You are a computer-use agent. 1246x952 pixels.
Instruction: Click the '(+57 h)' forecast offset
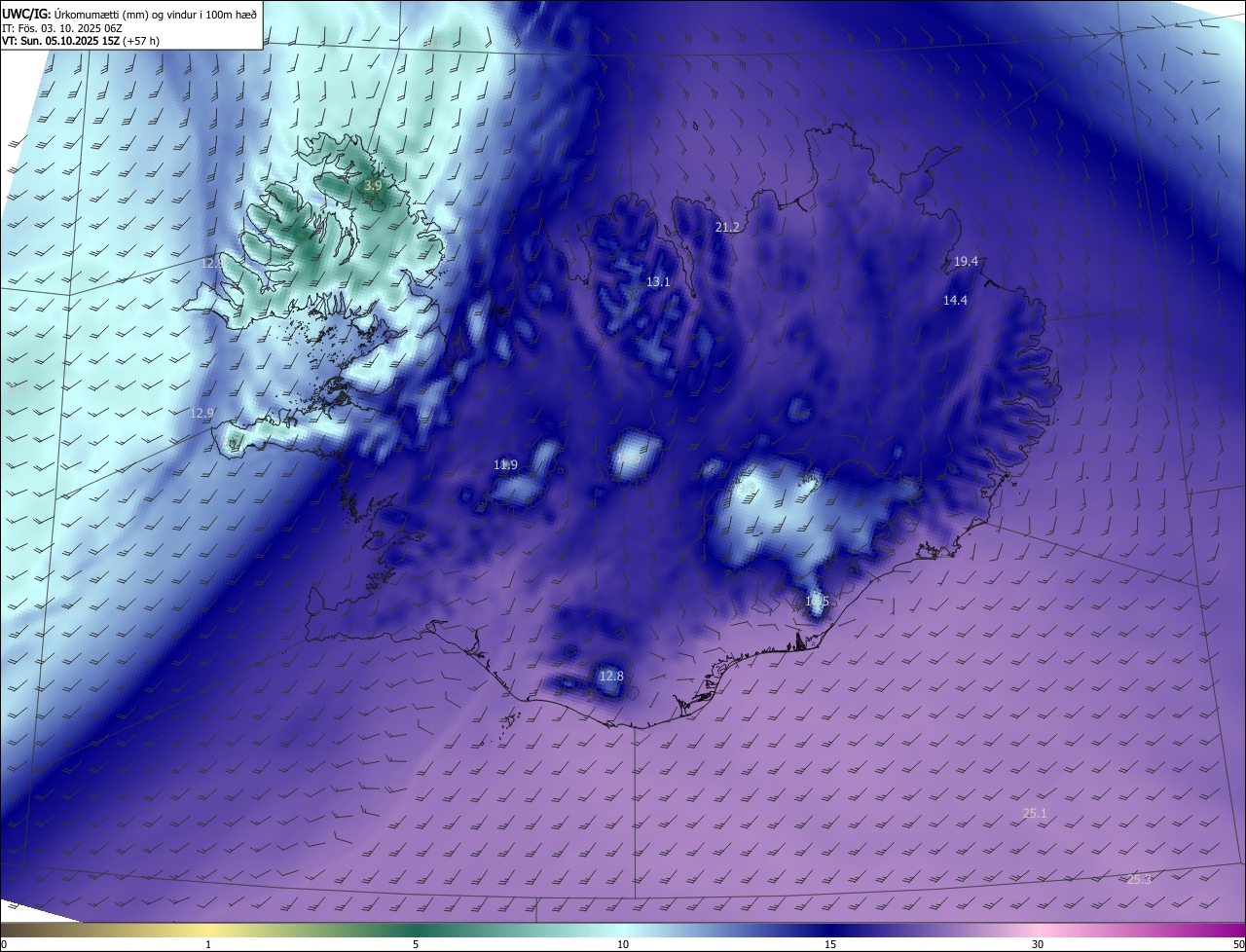pyautogui.click(x=142, y=42)
